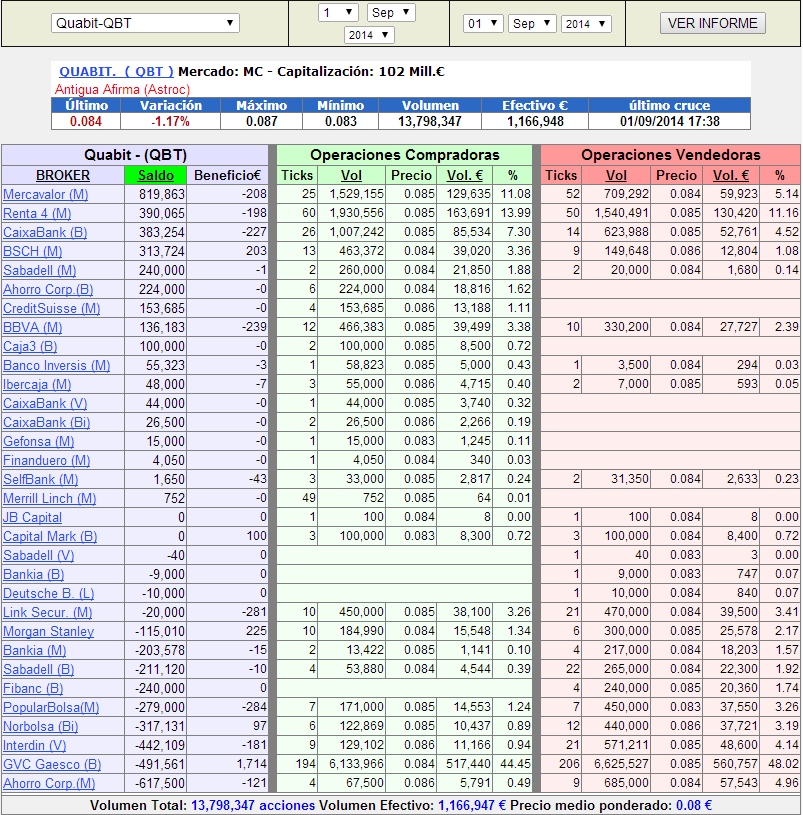The height and width of the screenshot is (815, 803).
Task: Open the end month Sep dropdown
Action: pyautogui.click(x=532, y=23)
